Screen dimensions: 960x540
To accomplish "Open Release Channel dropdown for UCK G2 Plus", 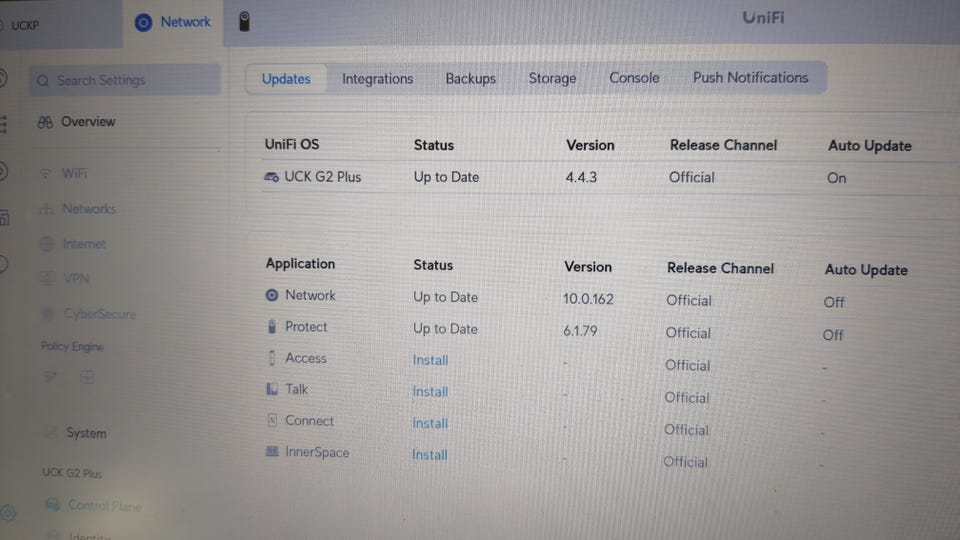I will (x=692, y=177).
